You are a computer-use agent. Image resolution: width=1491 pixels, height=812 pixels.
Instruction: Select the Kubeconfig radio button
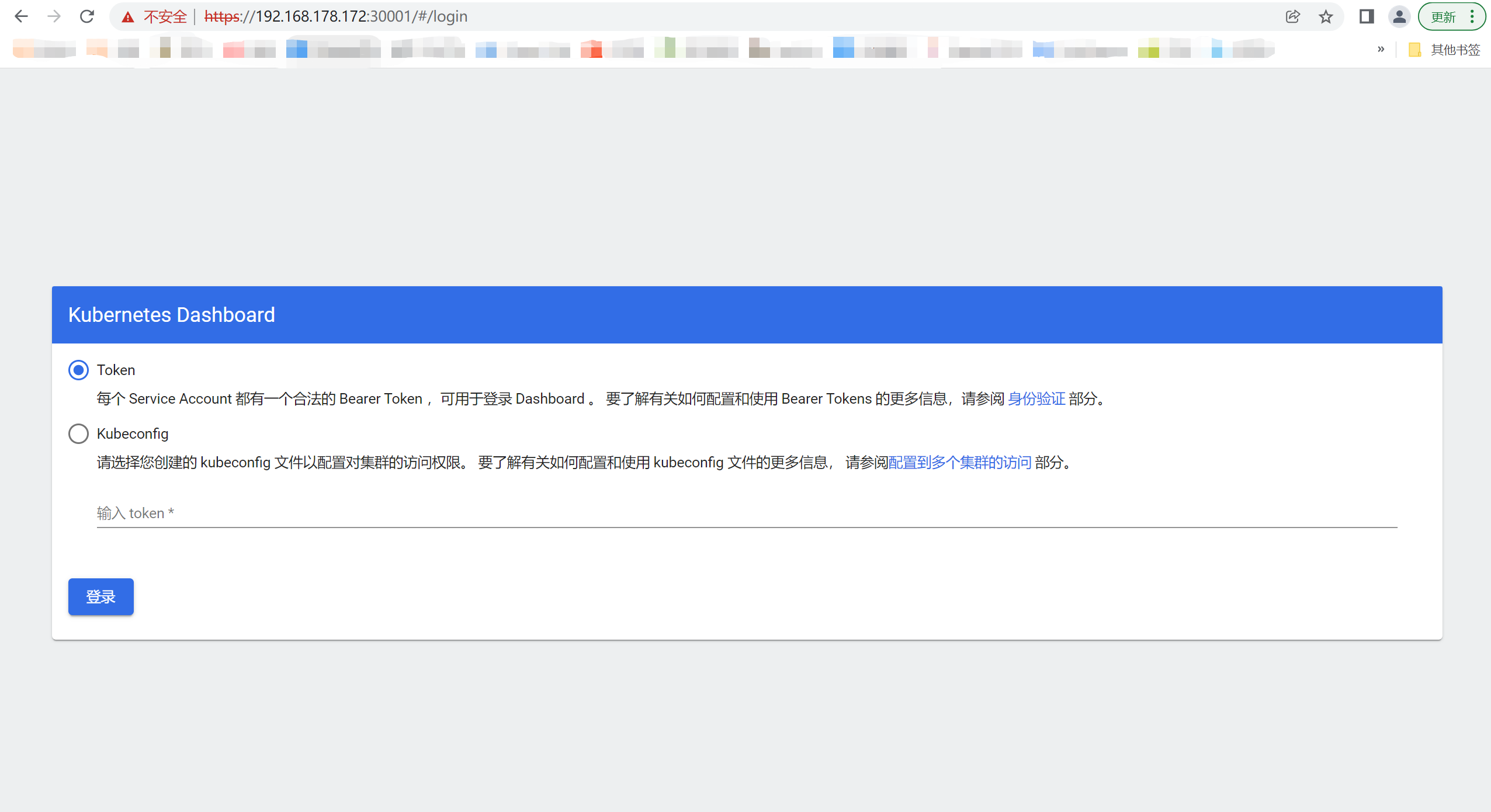(x=78, y=433)
